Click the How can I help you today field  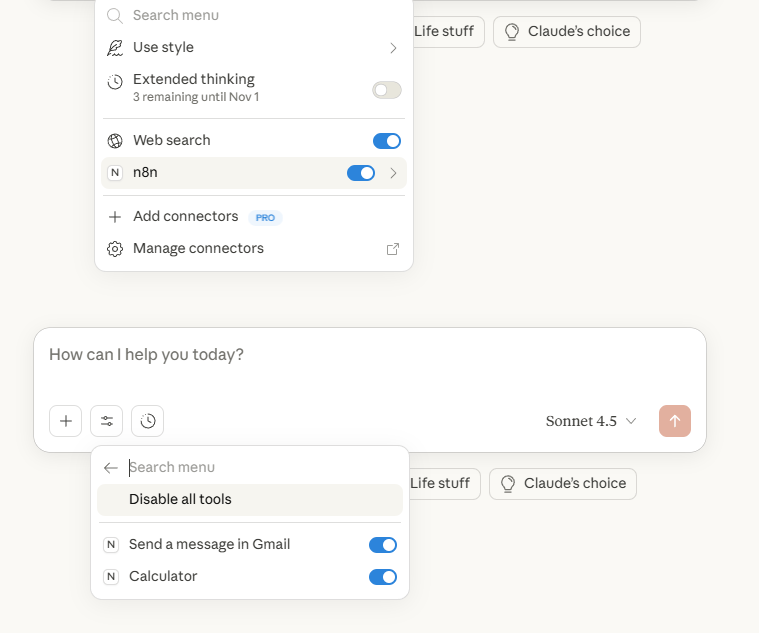(x=300, y=355)
